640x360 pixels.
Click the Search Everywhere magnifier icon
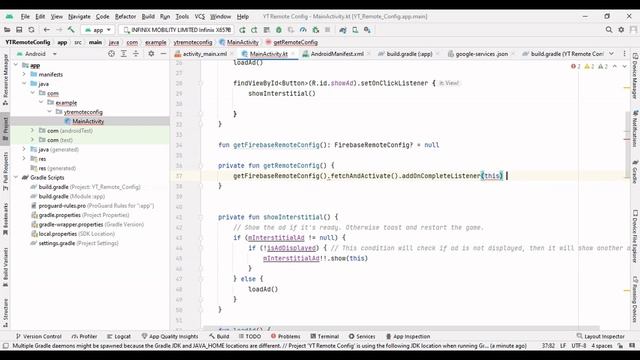[x=609, y=30]
